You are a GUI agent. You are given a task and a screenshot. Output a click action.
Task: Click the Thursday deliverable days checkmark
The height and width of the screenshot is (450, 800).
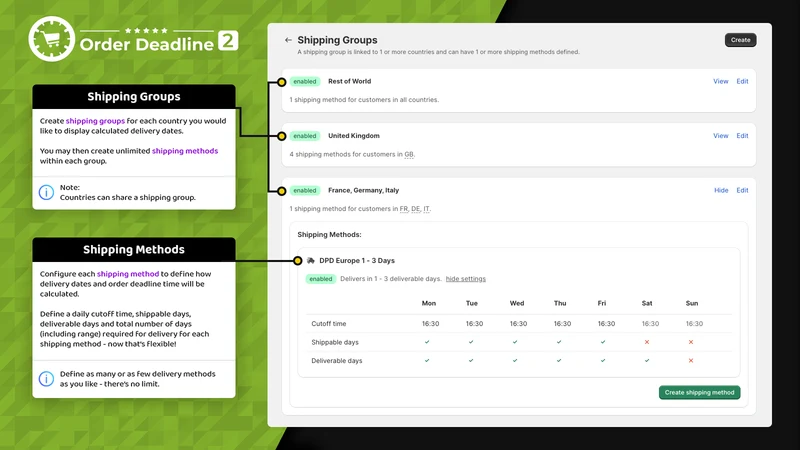(559, 360)
